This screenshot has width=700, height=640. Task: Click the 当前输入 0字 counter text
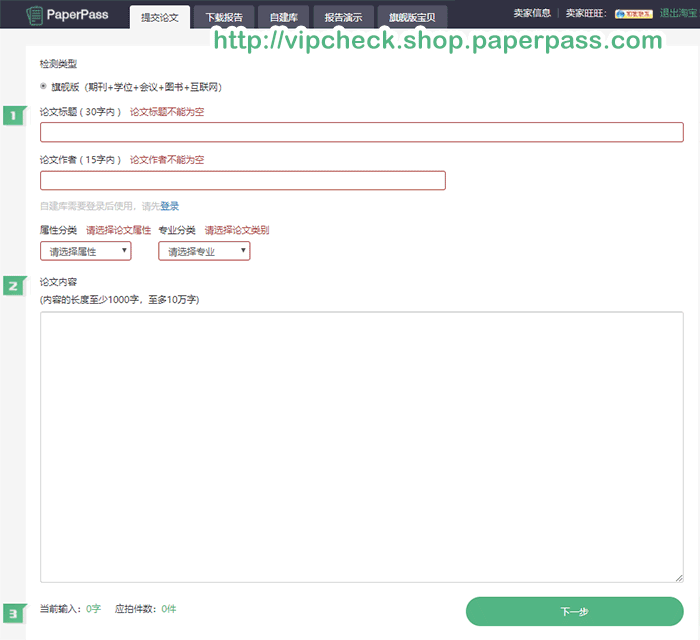[x=71, y=609]
